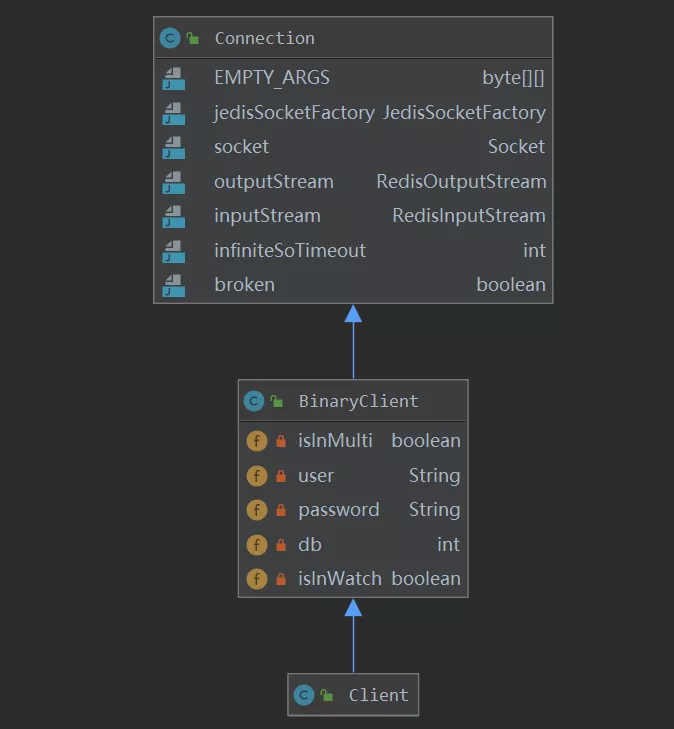This screenshot has height=729, width=674.
Task: Click the field icon beside isInMulti
Action: pyautogui.click(x=257, y=441)
